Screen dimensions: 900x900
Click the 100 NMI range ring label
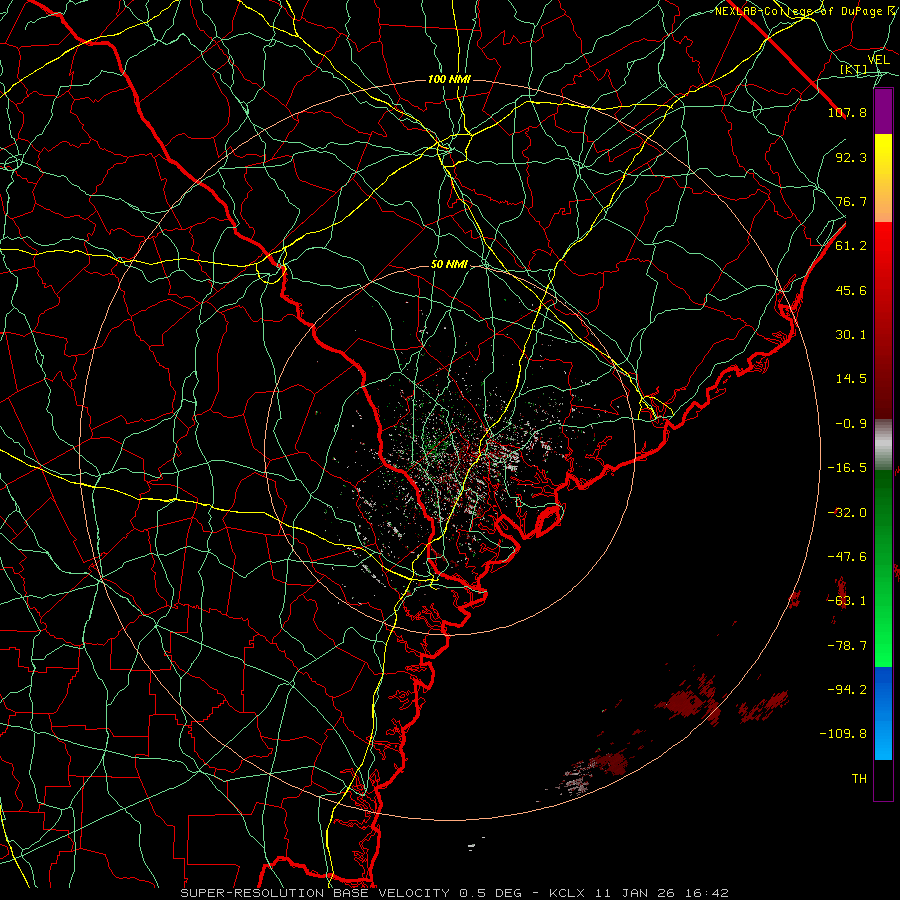[x=449, y=79]
